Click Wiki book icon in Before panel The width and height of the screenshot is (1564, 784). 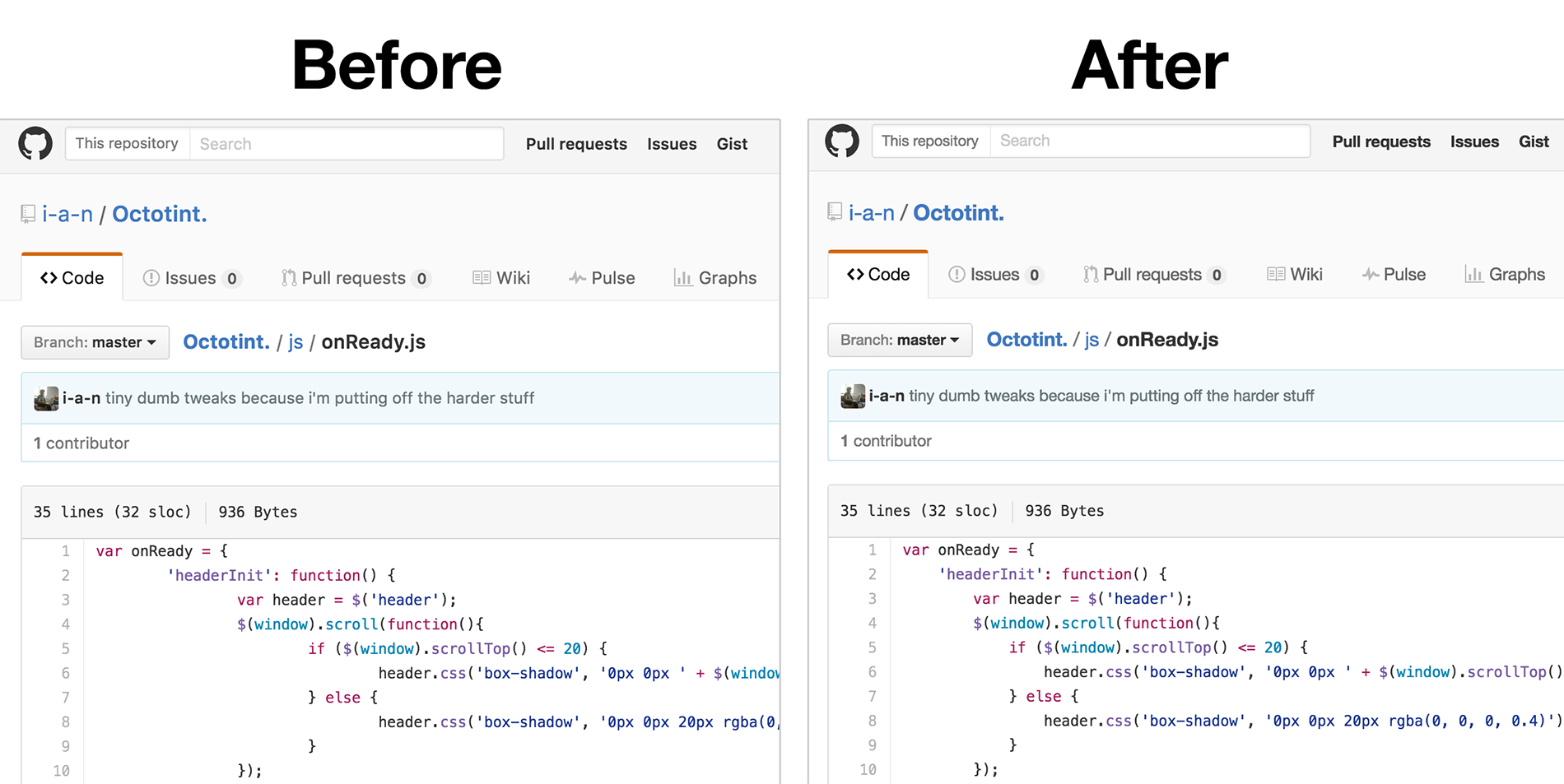pyautogui.click(x=482, y=278)
